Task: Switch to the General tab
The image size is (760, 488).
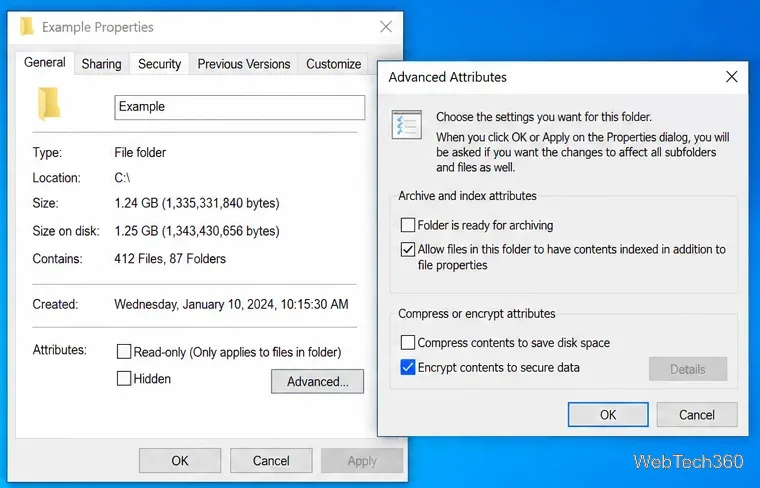Action: pyautogui.click(x=45, y=63)
